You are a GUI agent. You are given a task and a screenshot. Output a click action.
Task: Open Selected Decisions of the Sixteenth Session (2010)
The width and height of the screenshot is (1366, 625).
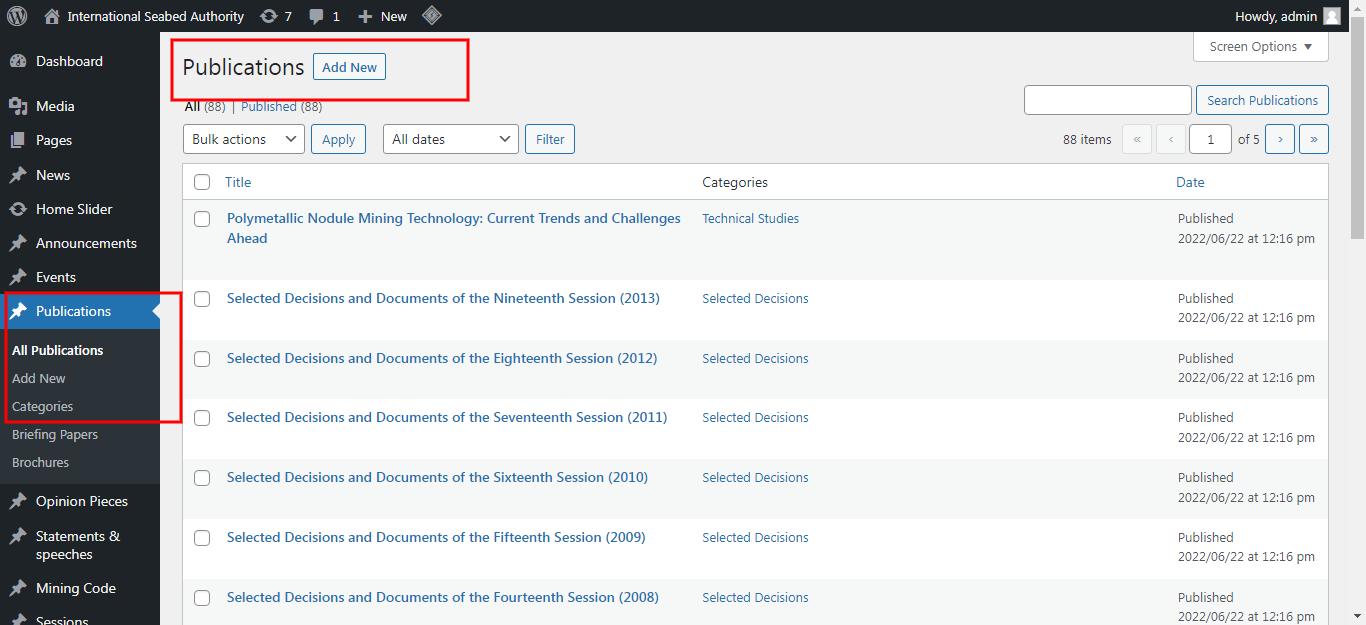tap(437, 477)
